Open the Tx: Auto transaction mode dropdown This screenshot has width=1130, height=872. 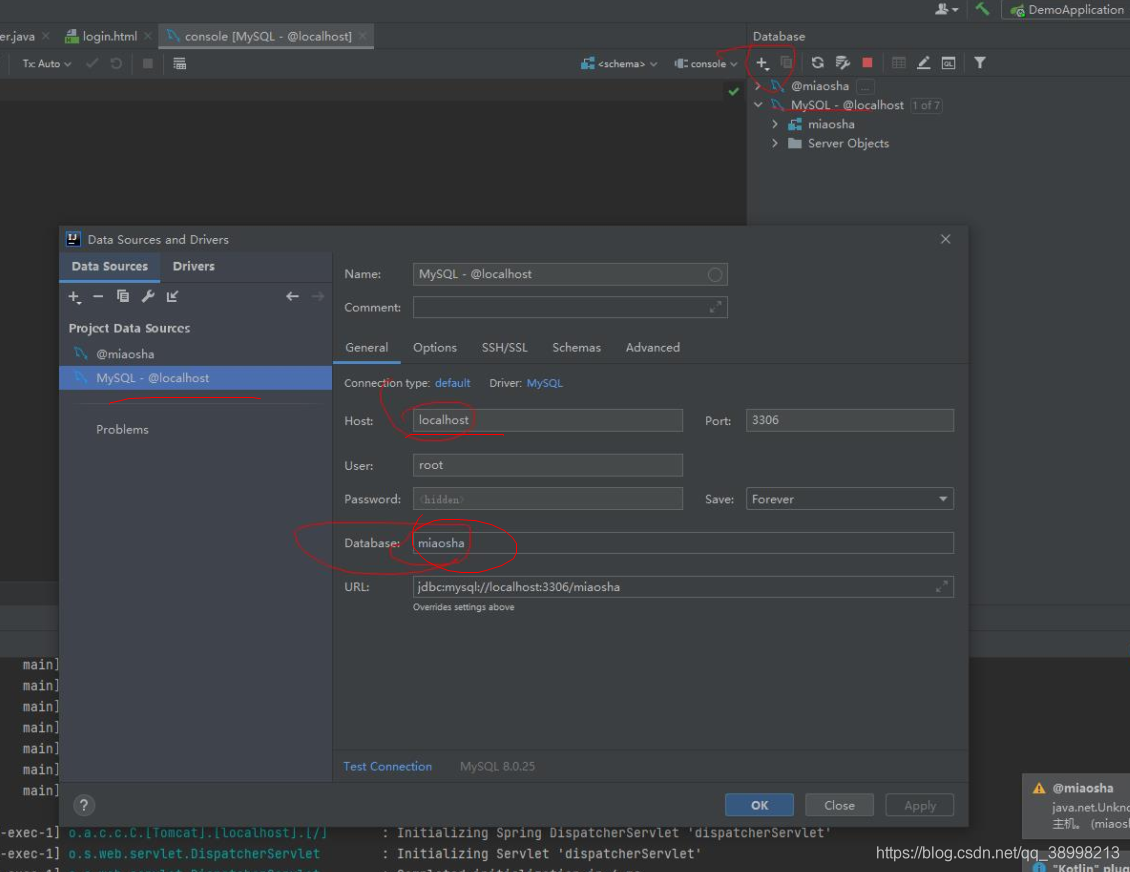(47, 63)
